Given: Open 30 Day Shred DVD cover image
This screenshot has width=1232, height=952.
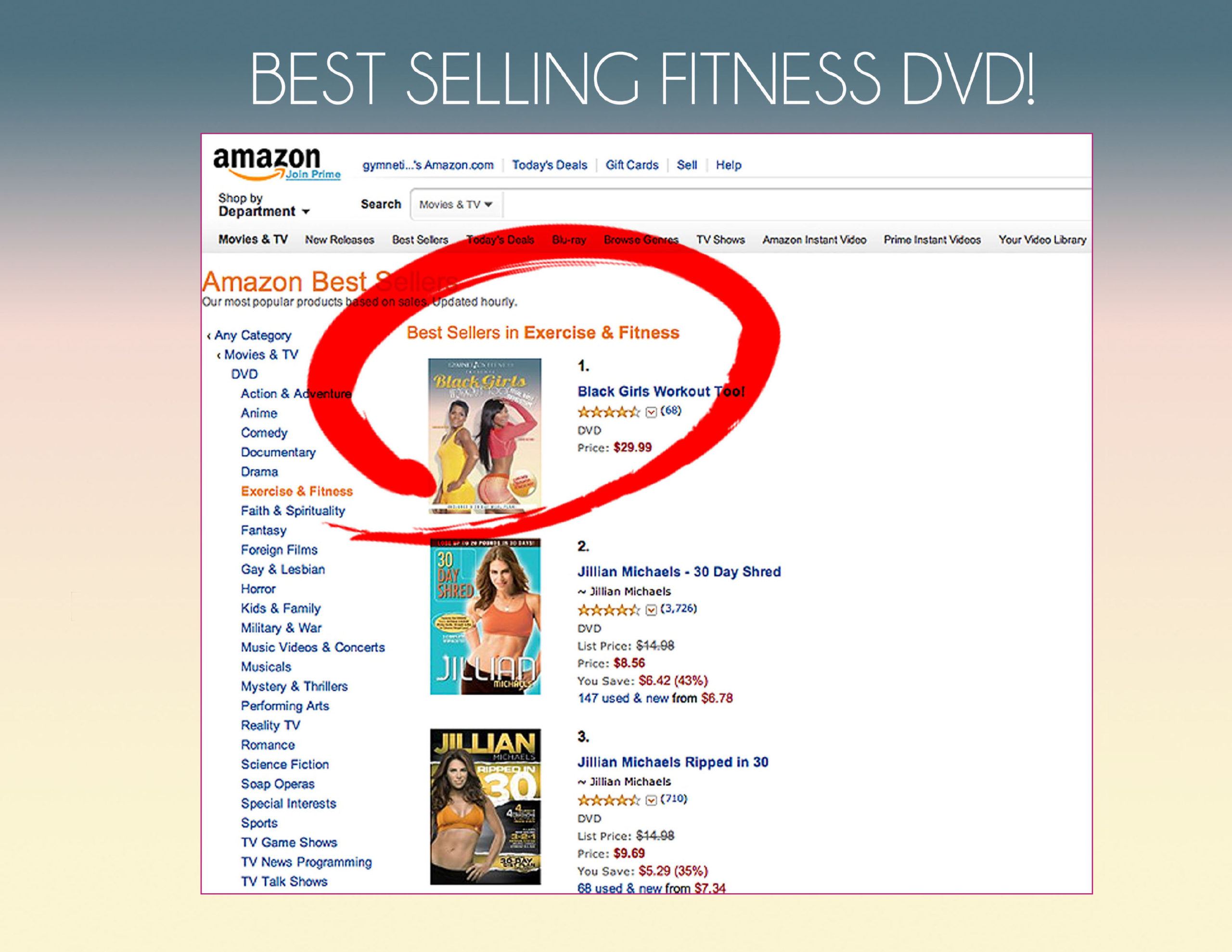Looking at the screenshot, I should pos(485,616).
